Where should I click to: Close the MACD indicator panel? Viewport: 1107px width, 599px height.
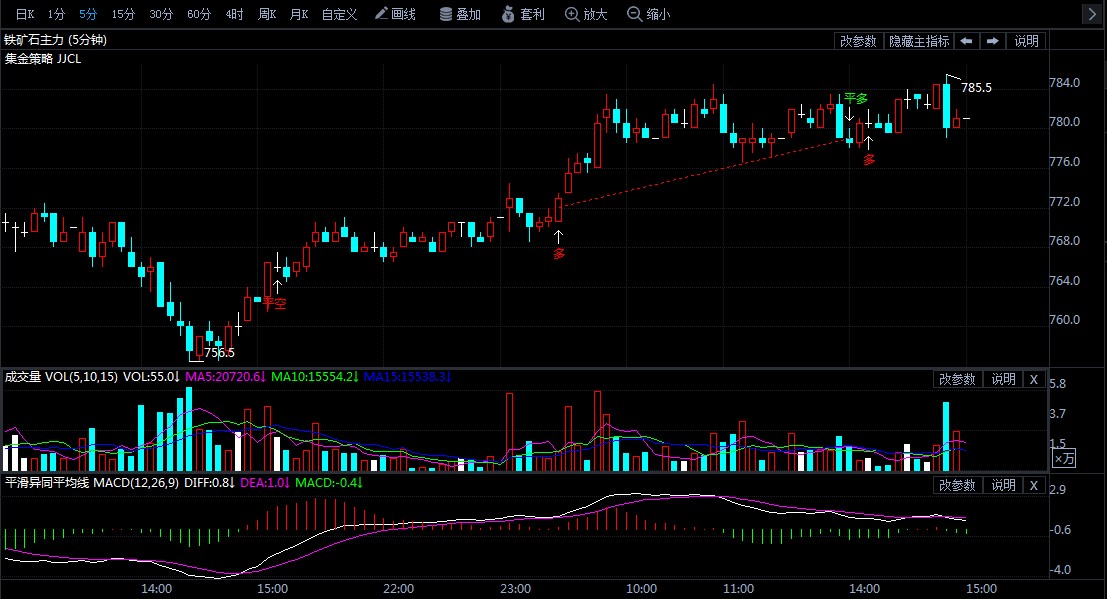pos(1034,485)
